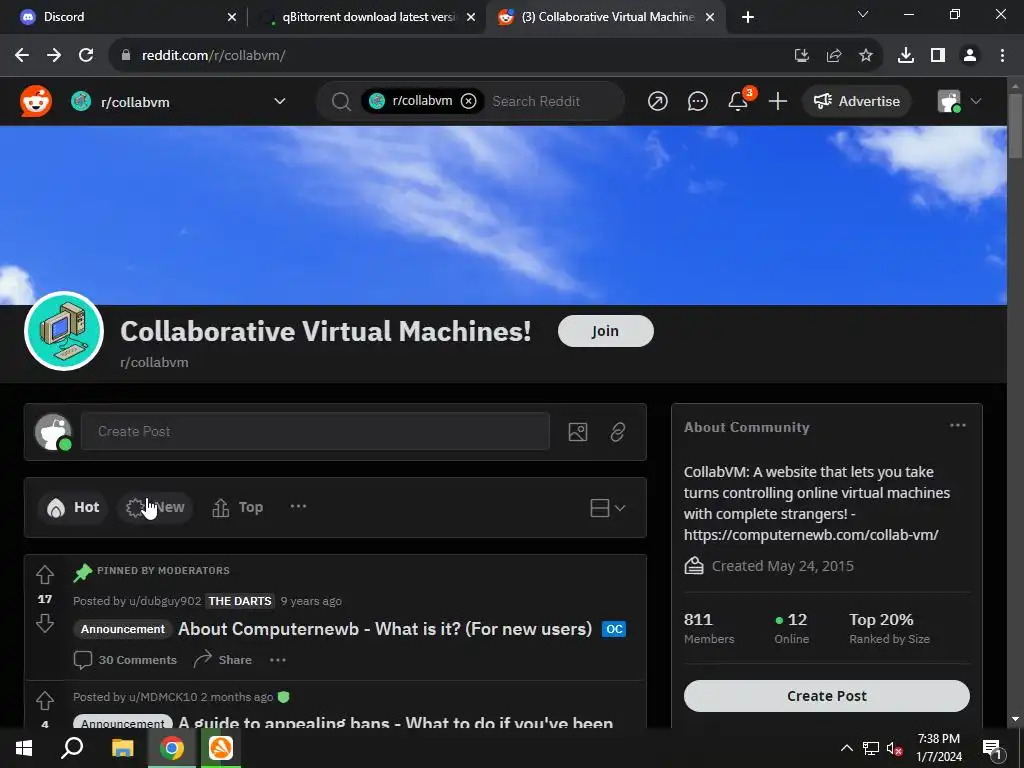The height and width of the screenshot is (768, 1024).
Task: Show hidden system tray icons
Action: tap(846, 748)
